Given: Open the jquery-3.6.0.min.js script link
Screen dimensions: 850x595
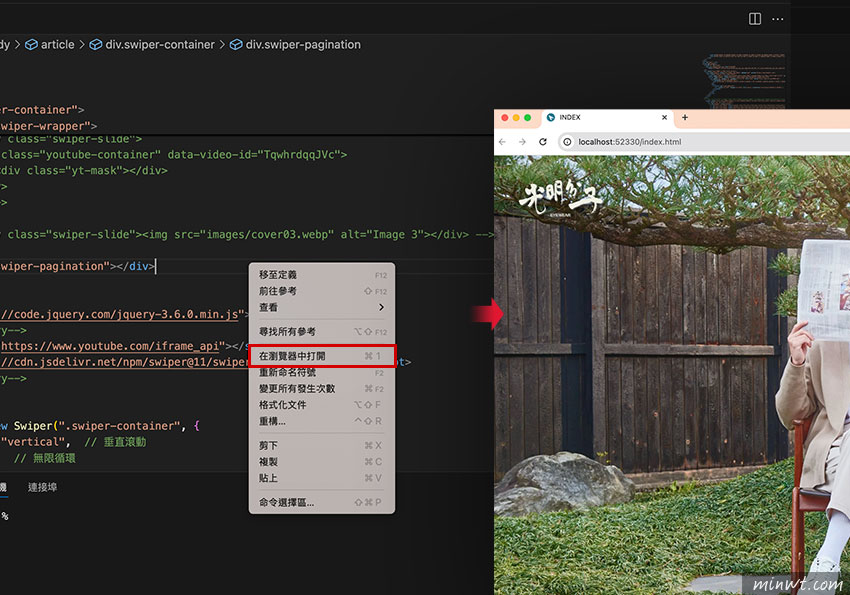Looking at the screenshot, I should coord(119,314).
